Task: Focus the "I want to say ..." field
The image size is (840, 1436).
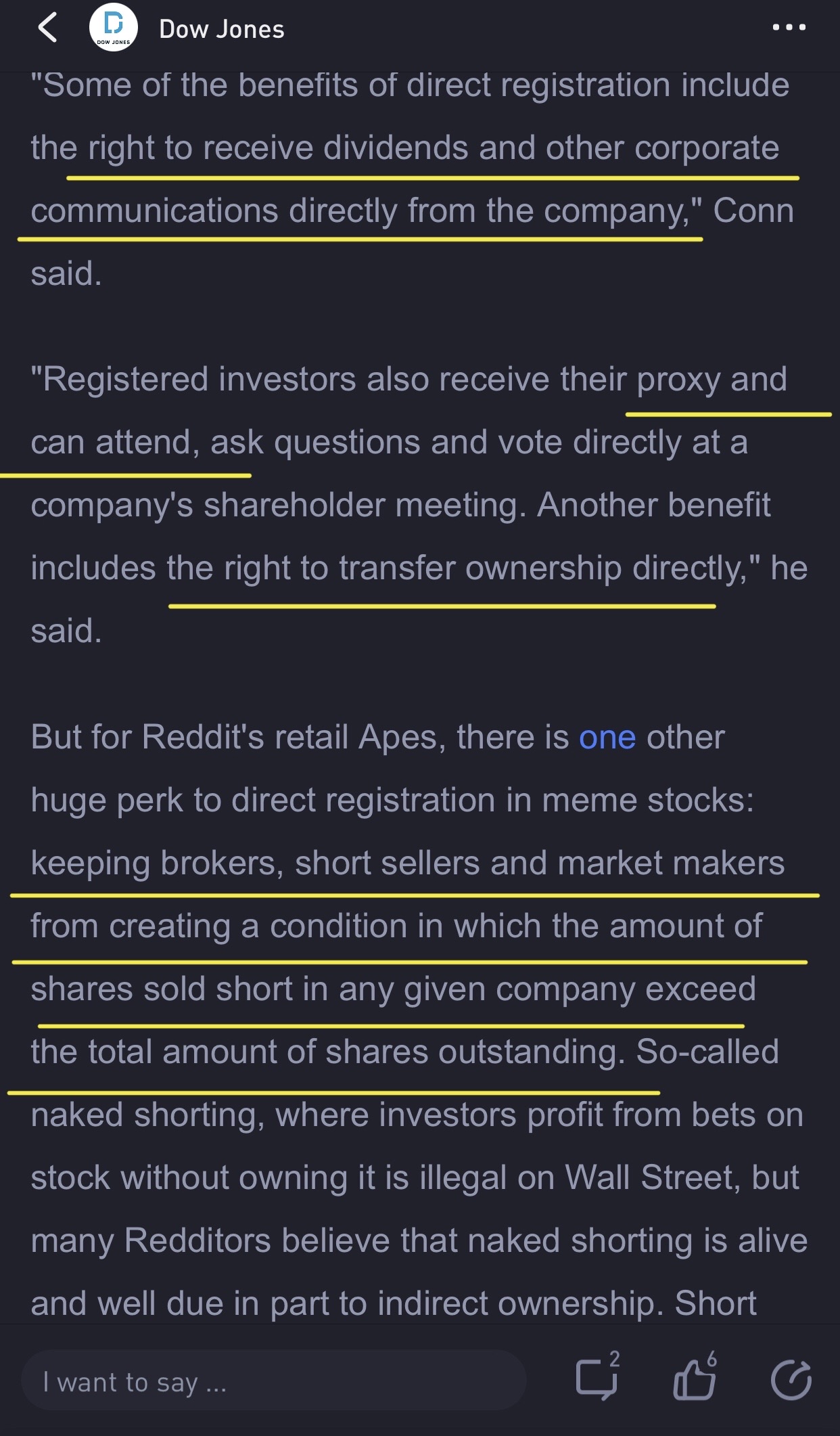Action: click(x=273, y=1381)
